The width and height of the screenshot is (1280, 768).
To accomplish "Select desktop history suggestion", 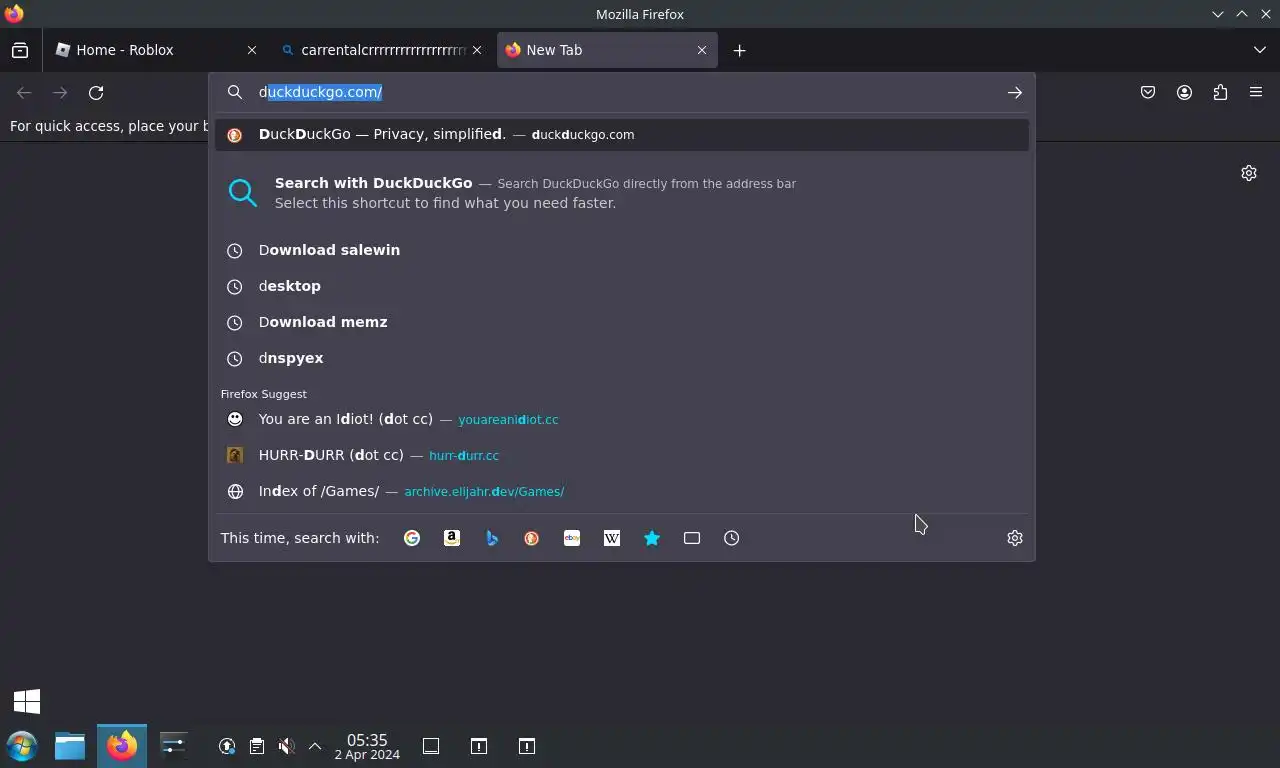I will pos(622,286).
